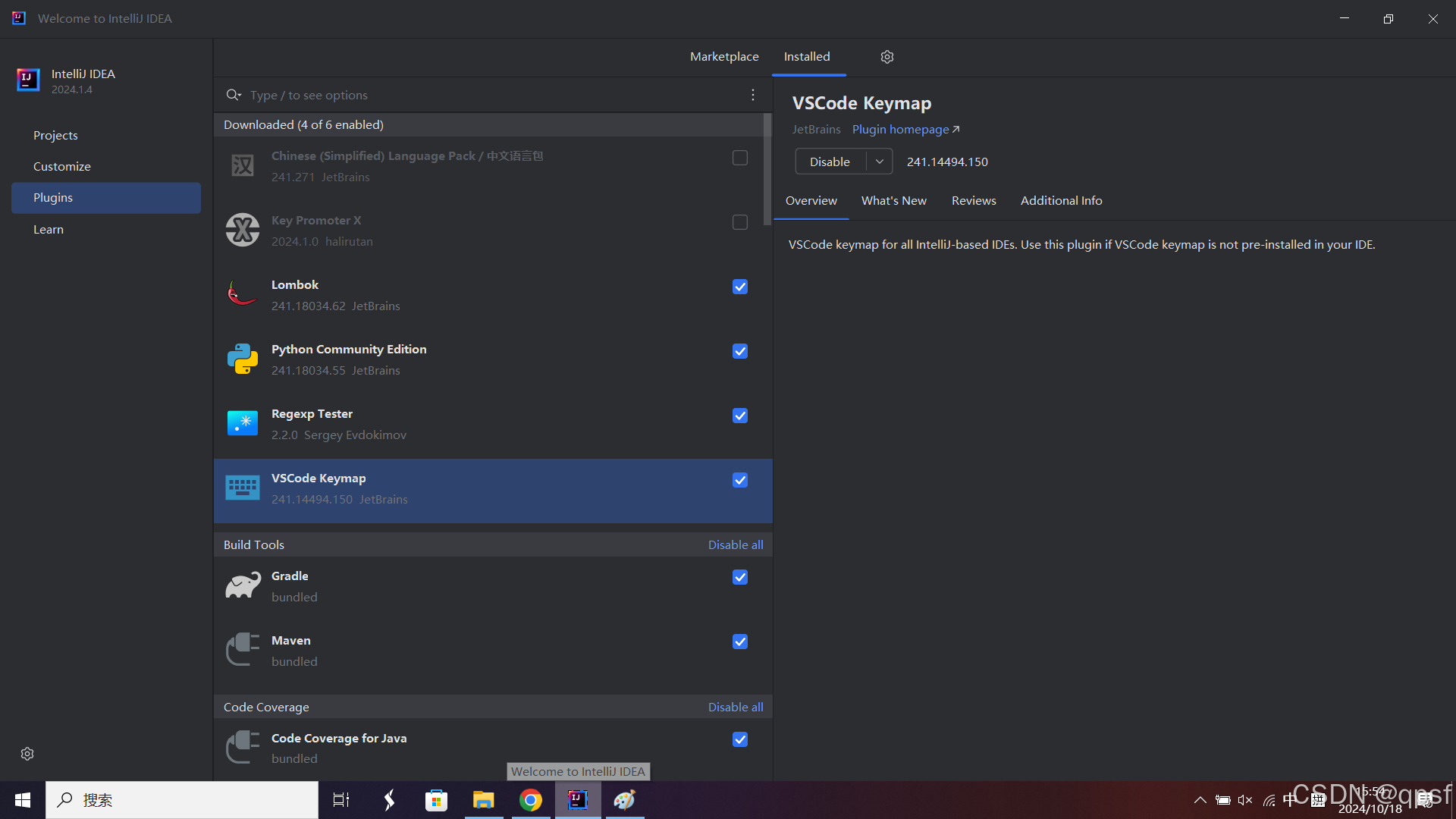Click the Regexp Tester plugin icon

click(x=243, y=423)
